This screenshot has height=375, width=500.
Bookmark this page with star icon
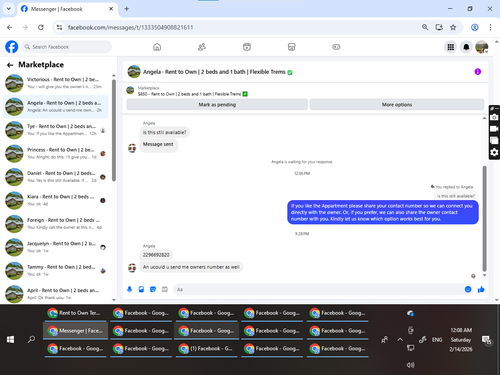coord(453,27)
